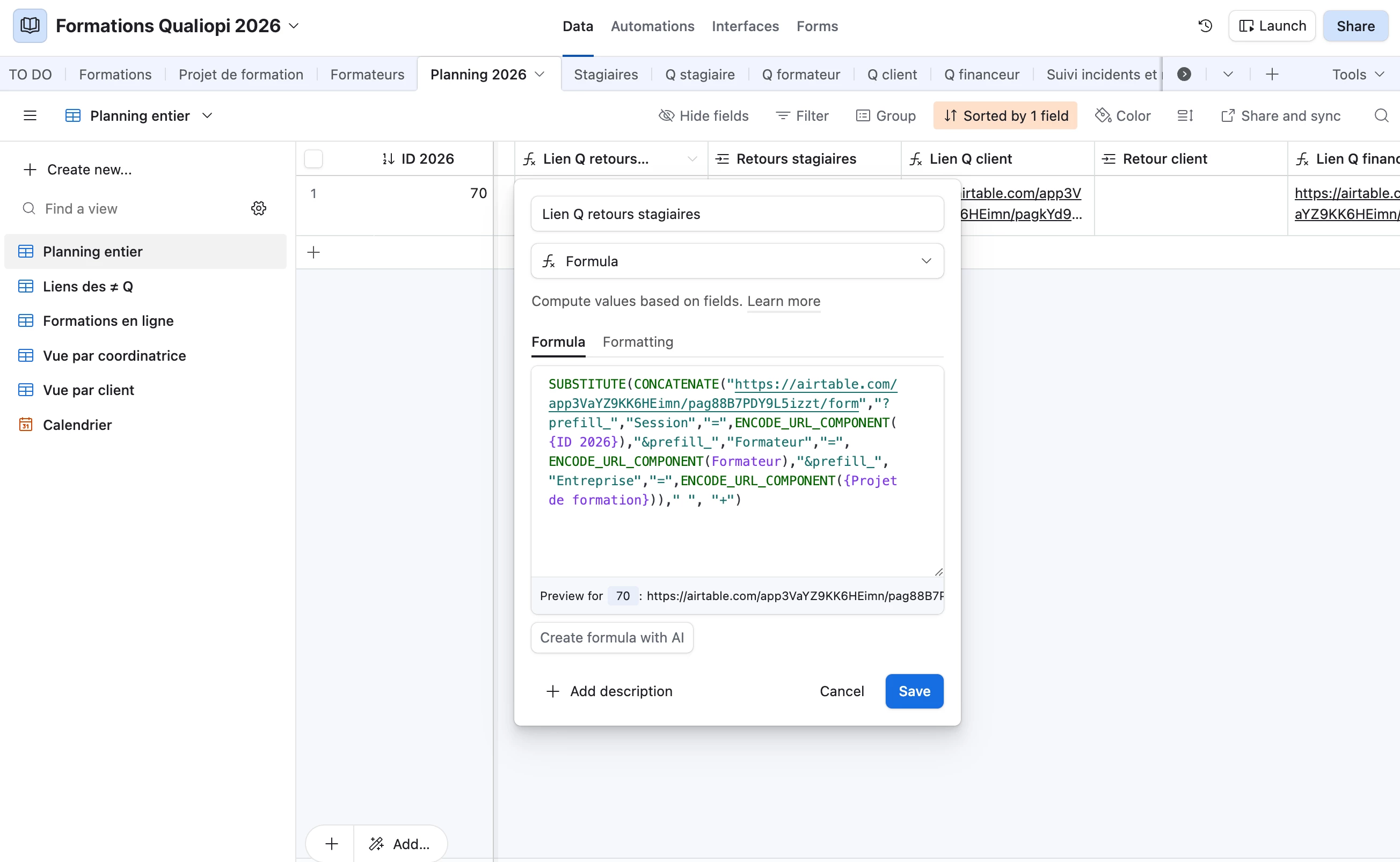This screenshot has height=862, width=1400.
Task: Click the row height icon
Action: [1185, 116]
